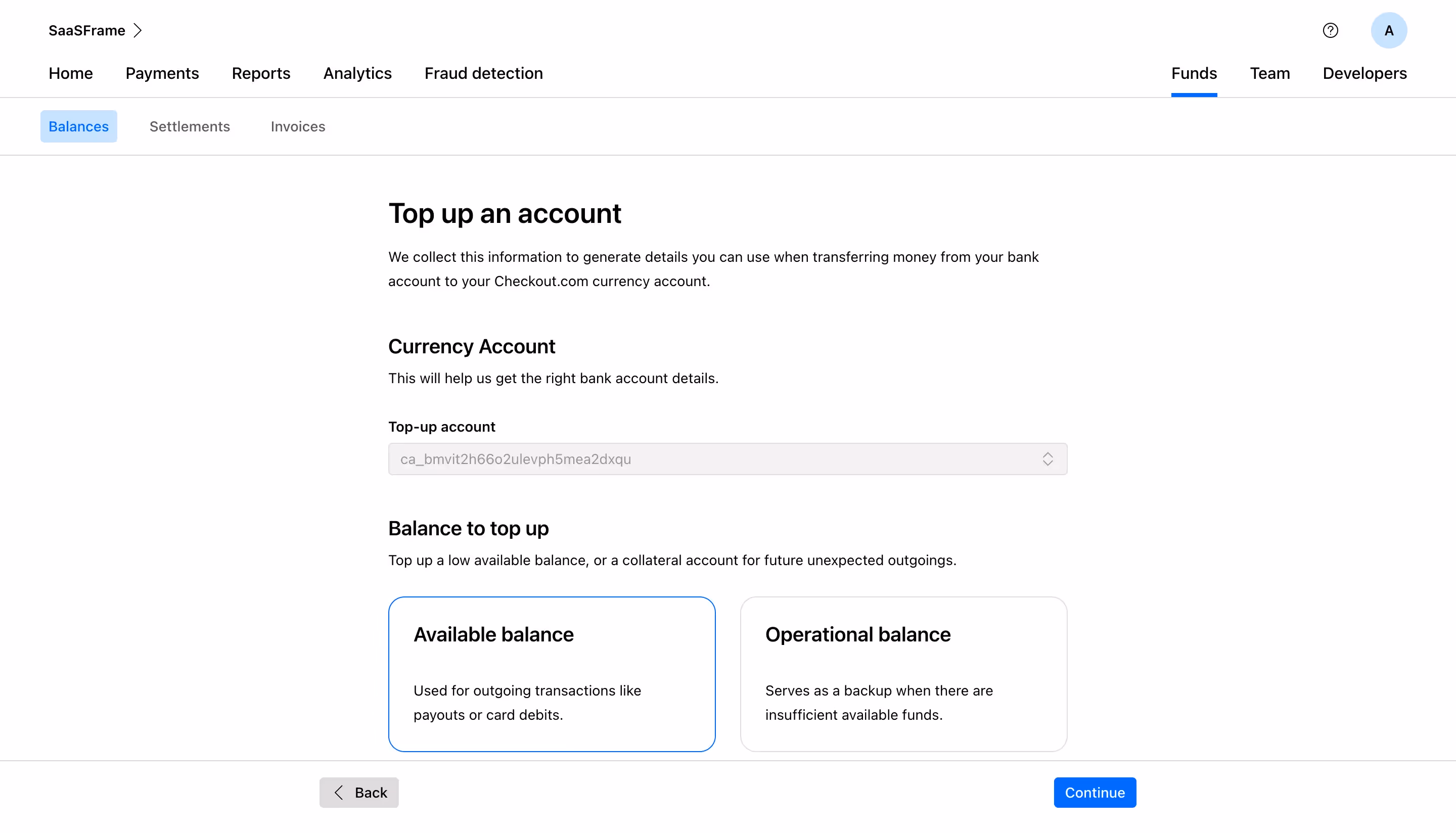Click the back arrow chevron icon

click(x=339, y=793)
